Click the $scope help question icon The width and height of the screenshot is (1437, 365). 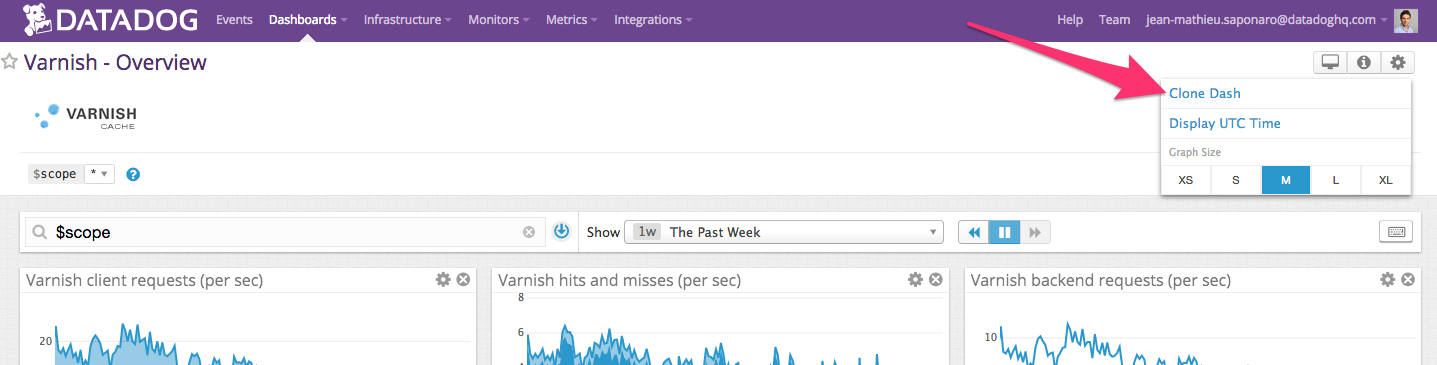(133, 174)
